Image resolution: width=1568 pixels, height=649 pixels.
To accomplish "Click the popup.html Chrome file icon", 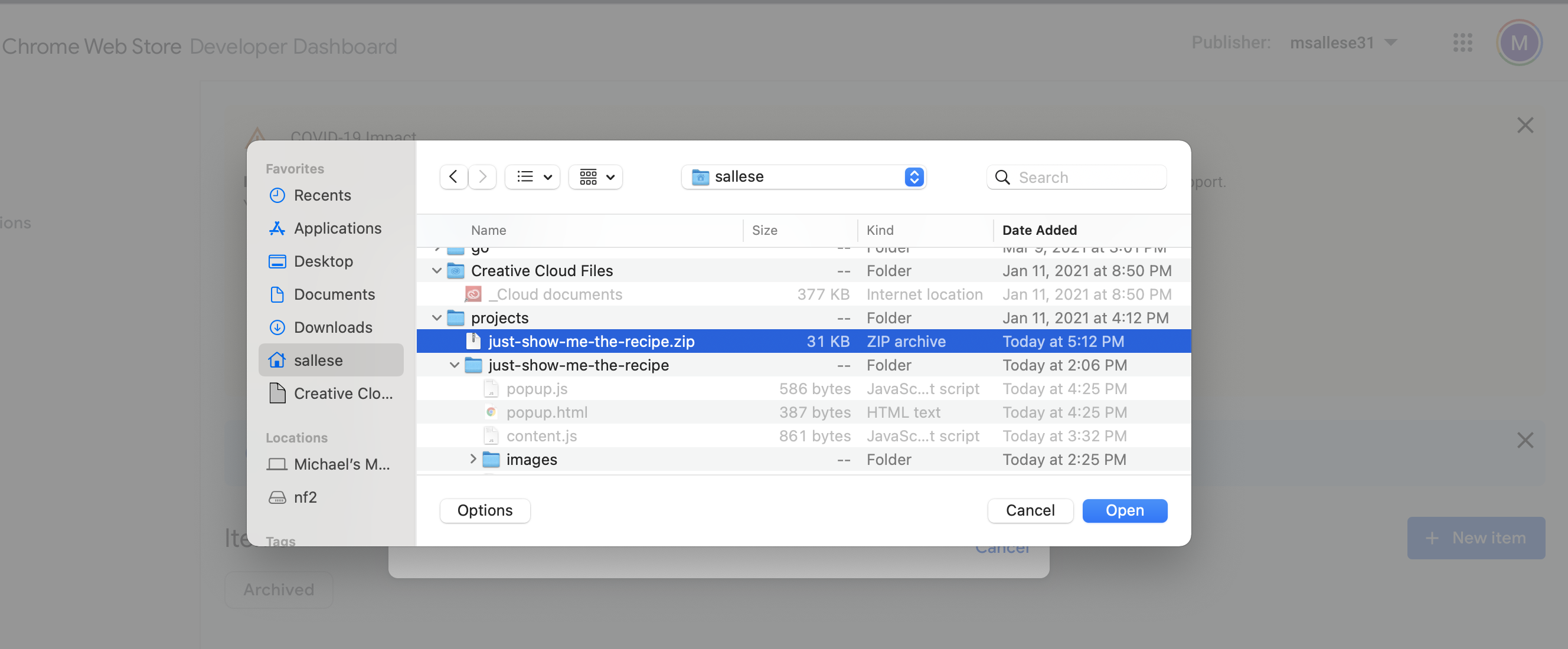I will [491, 412].
